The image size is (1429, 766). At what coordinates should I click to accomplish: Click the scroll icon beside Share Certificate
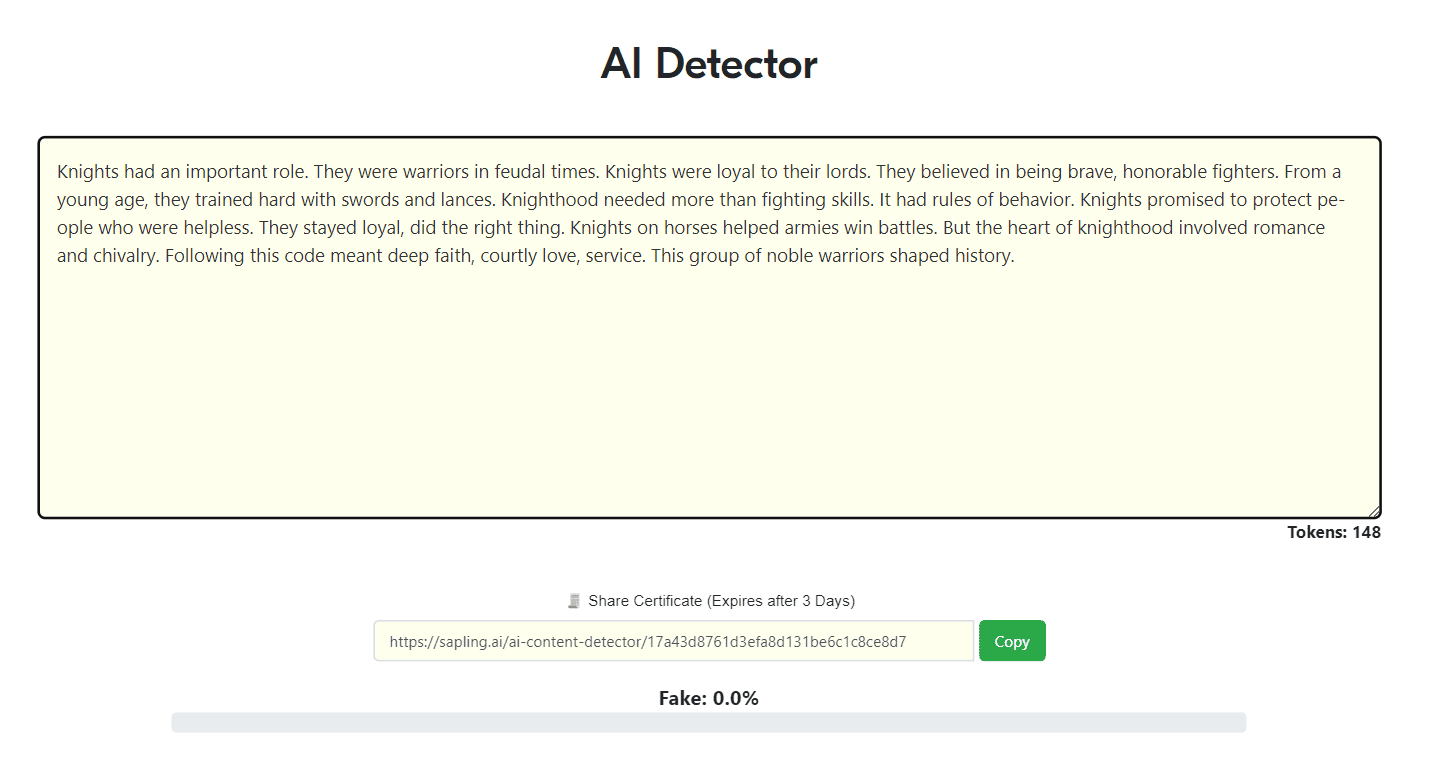click(574, 601)
